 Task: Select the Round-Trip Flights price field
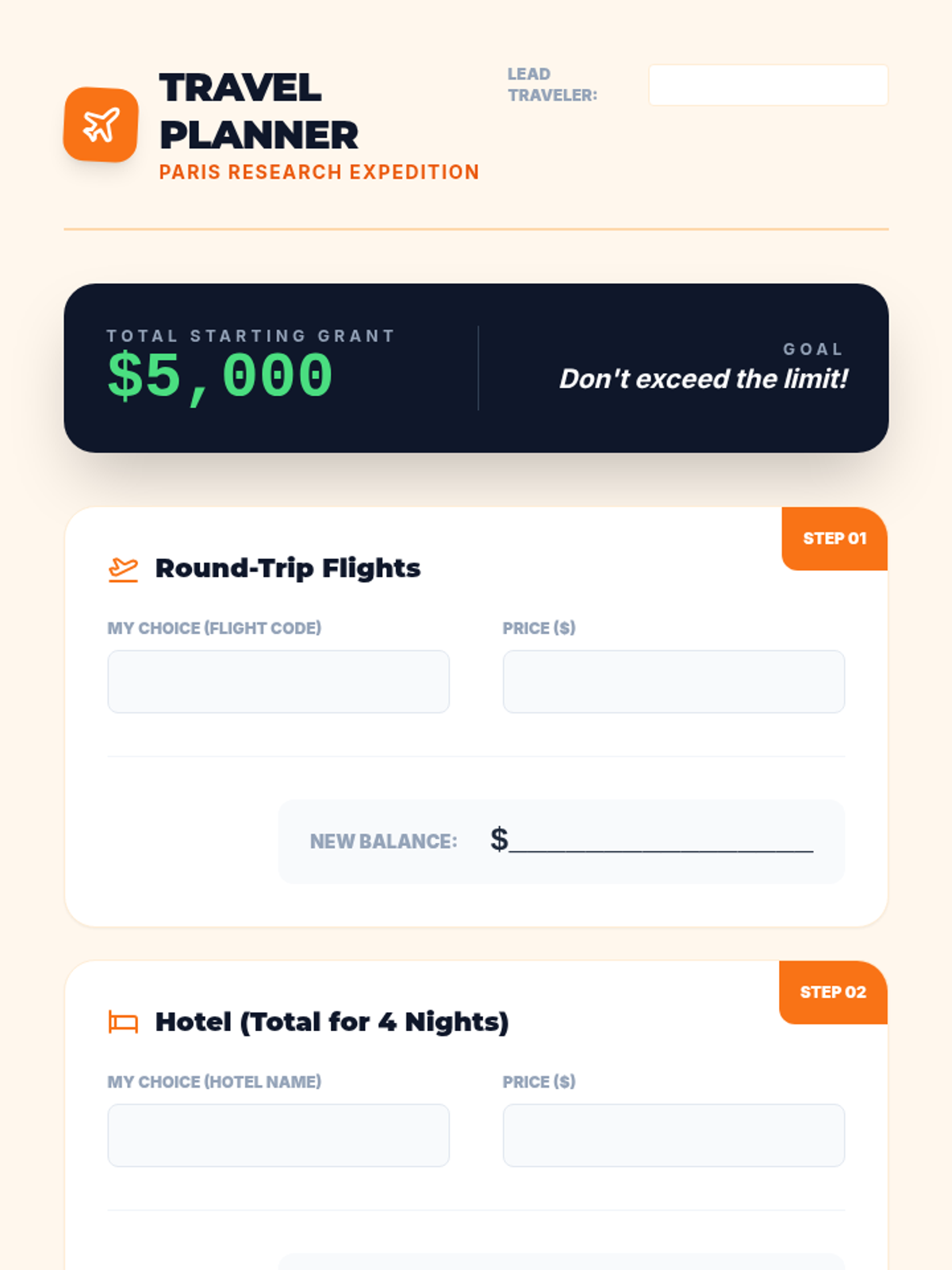click(x=674, y=682)
